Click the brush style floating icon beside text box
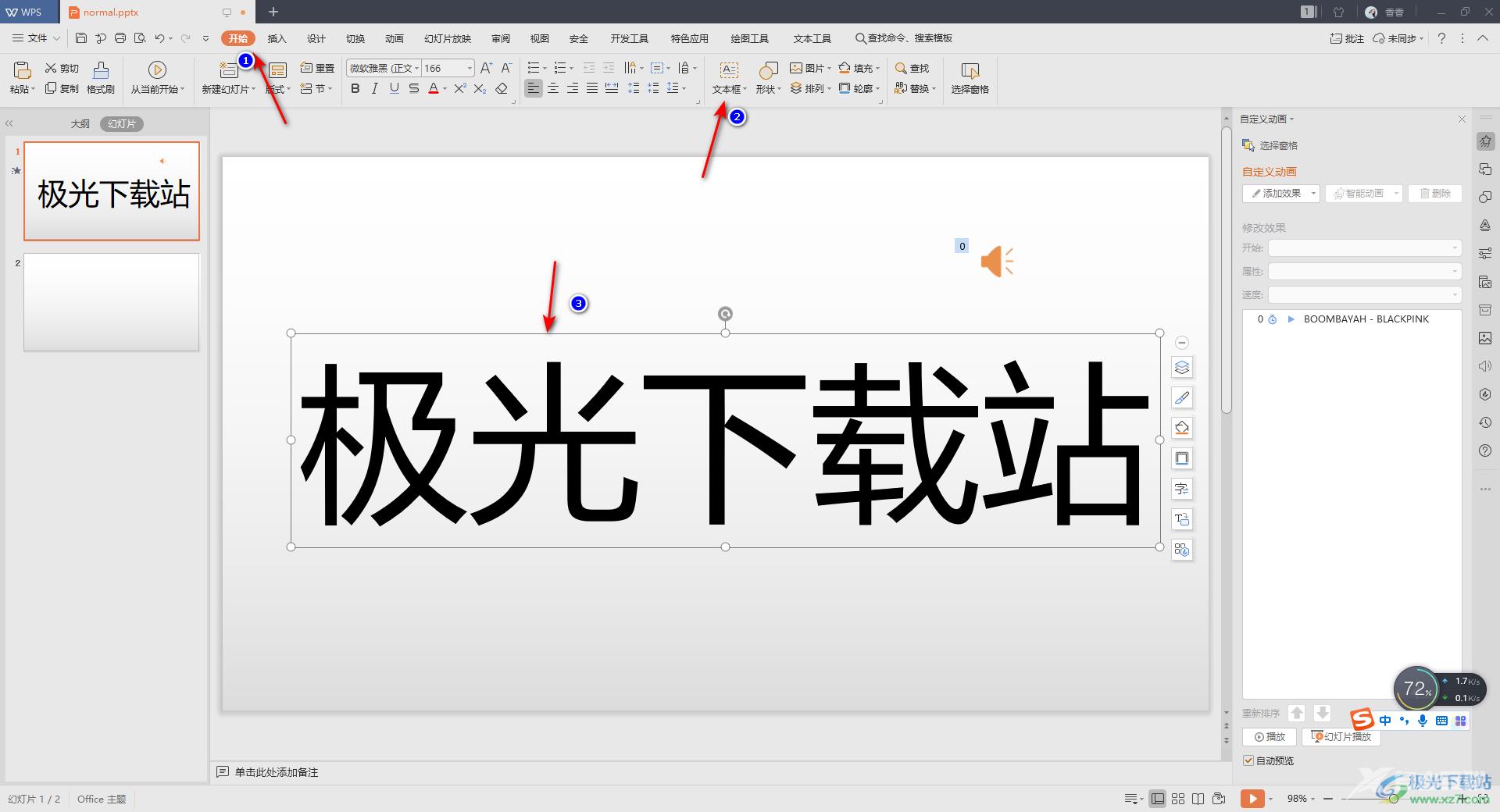 [x=1182, y=397]
